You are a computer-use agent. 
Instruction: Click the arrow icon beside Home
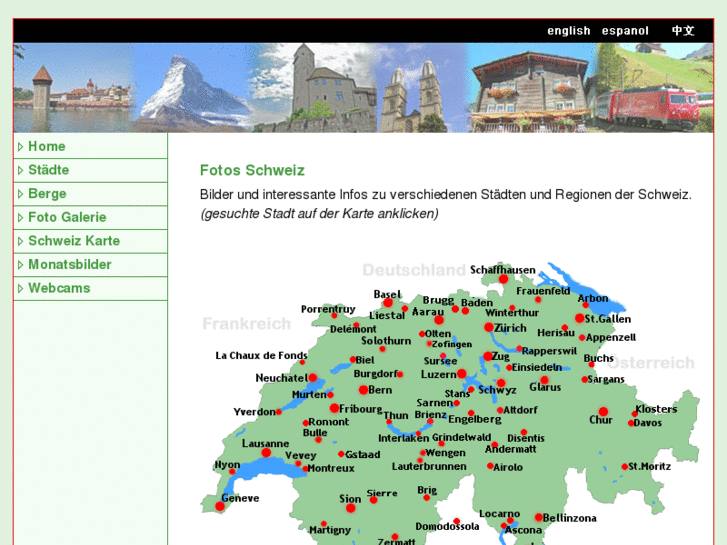point(20,147)
